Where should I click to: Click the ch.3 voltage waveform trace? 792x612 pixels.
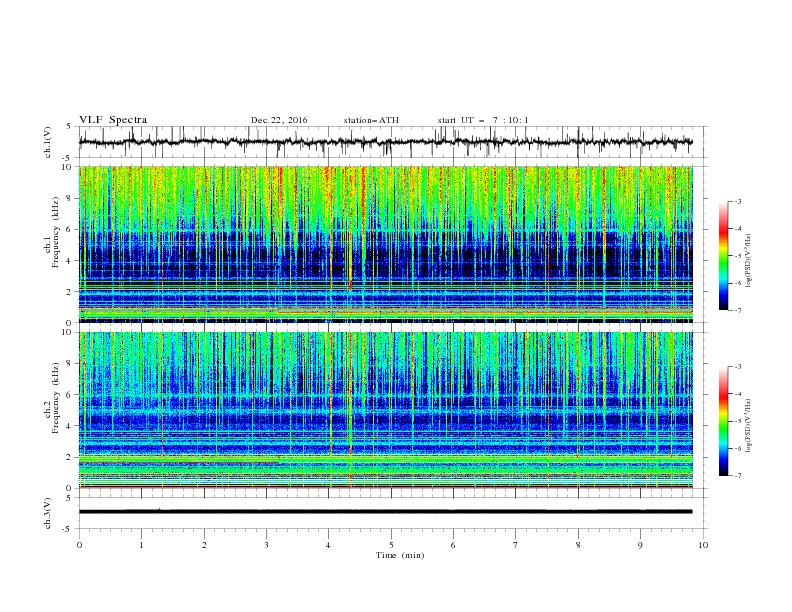pos(385,512)
